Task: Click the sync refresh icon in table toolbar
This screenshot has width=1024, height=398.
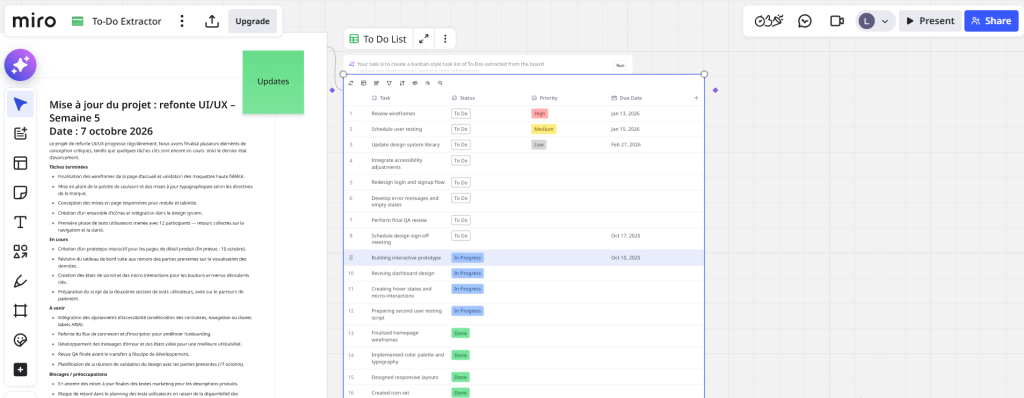Action: click(x=351, y=83)
